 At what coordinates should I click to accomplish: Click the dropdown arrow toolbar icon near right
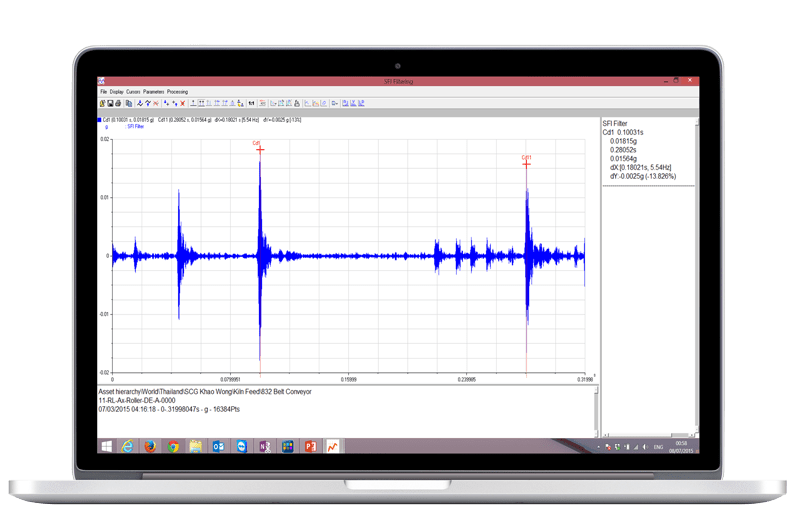coord(335,103)
